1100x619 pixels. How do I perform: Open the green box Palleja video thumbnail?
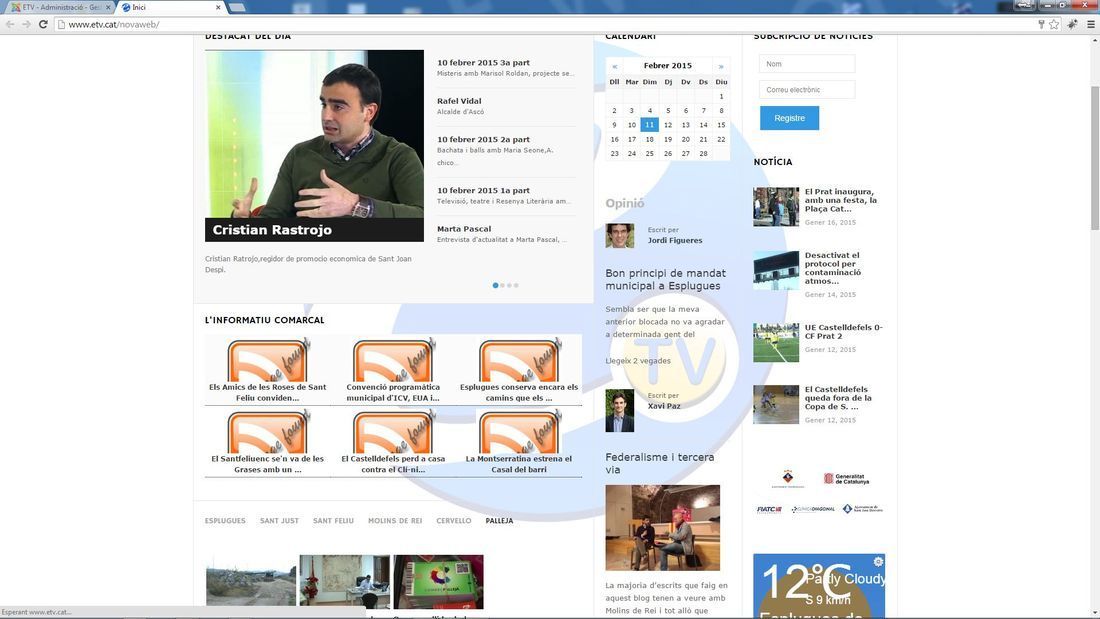(438, 581)
